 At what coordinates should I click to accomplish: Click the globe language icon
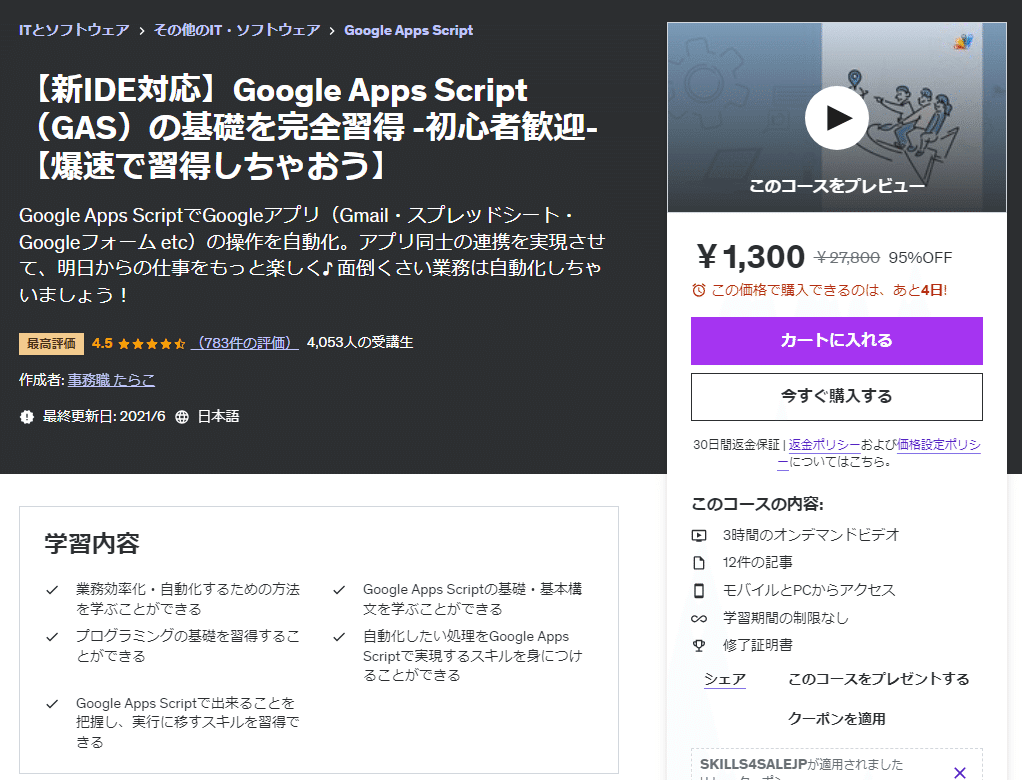182,417
